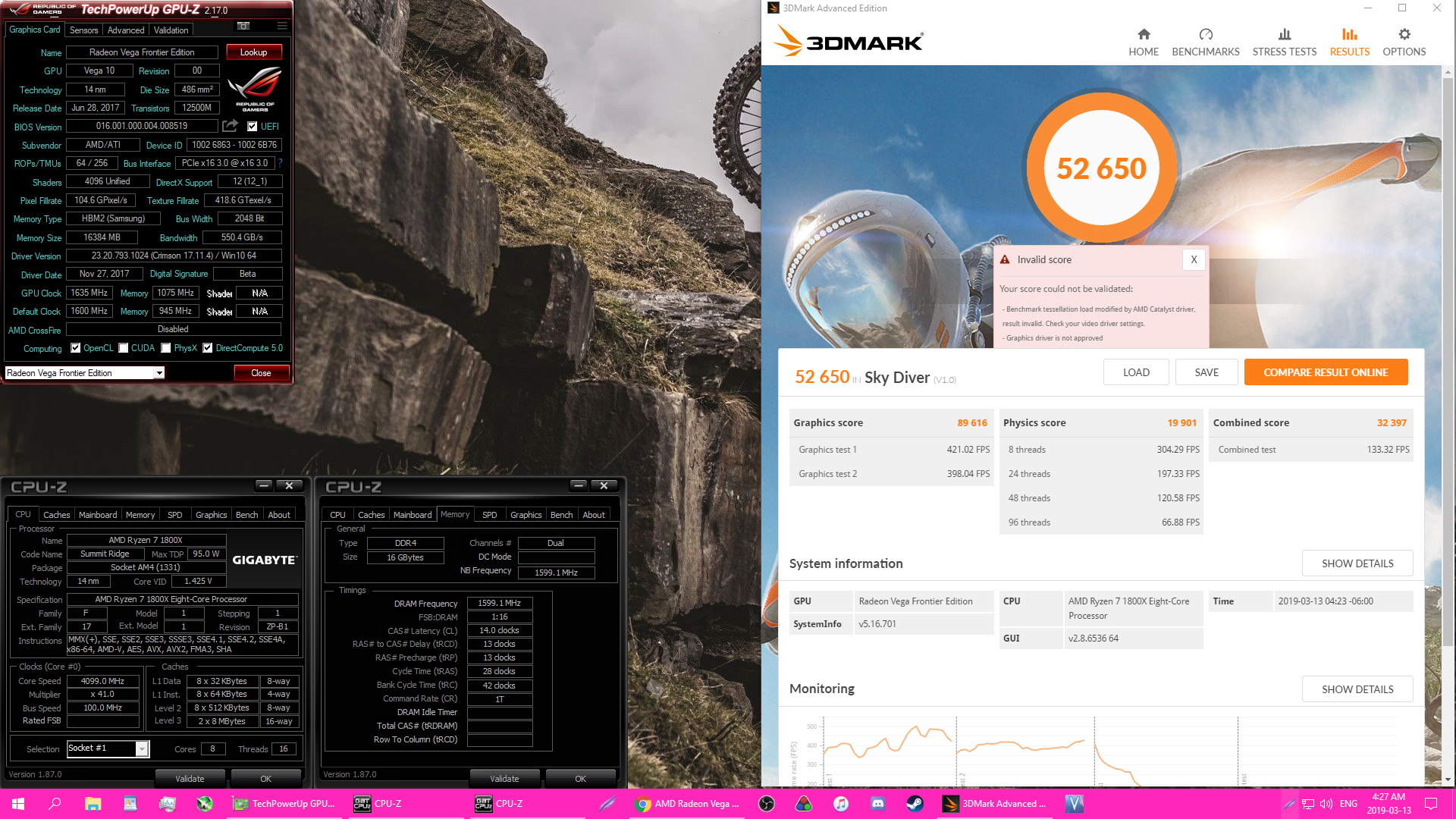Open the Benchmarks gauge icon in 3DMark
This screenshot has width=1456, height=819.
tap(1206, 34)
